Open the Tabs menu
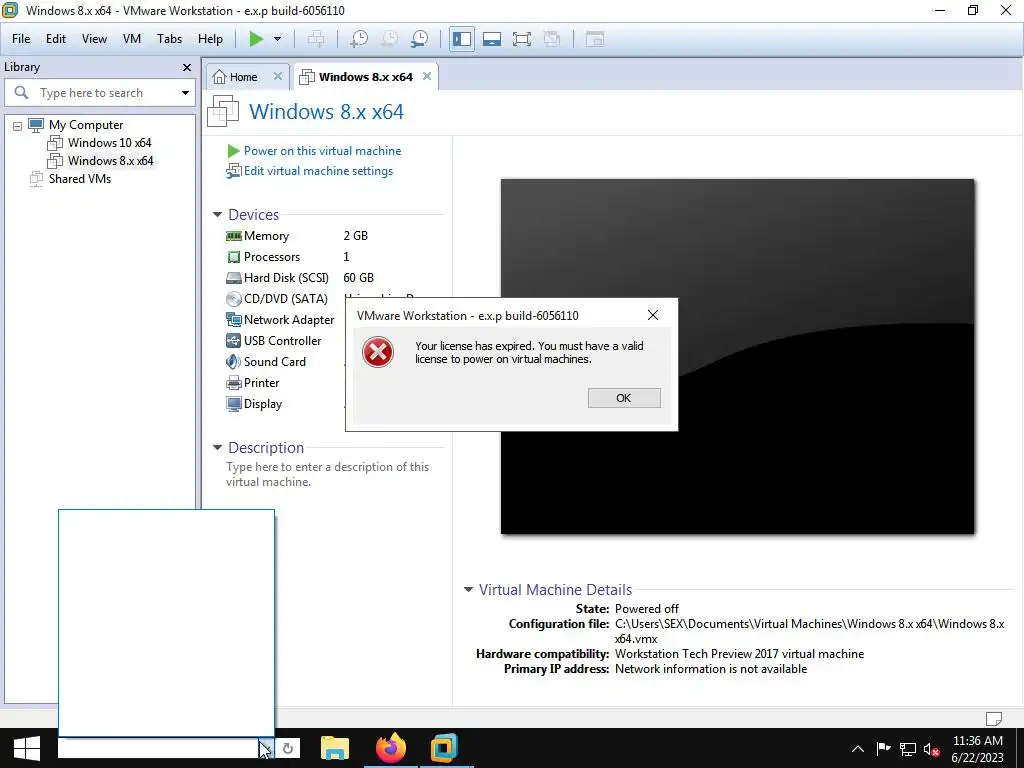Image resolution: width=1024 pixels, height=768 pixels. coord(169,39)
